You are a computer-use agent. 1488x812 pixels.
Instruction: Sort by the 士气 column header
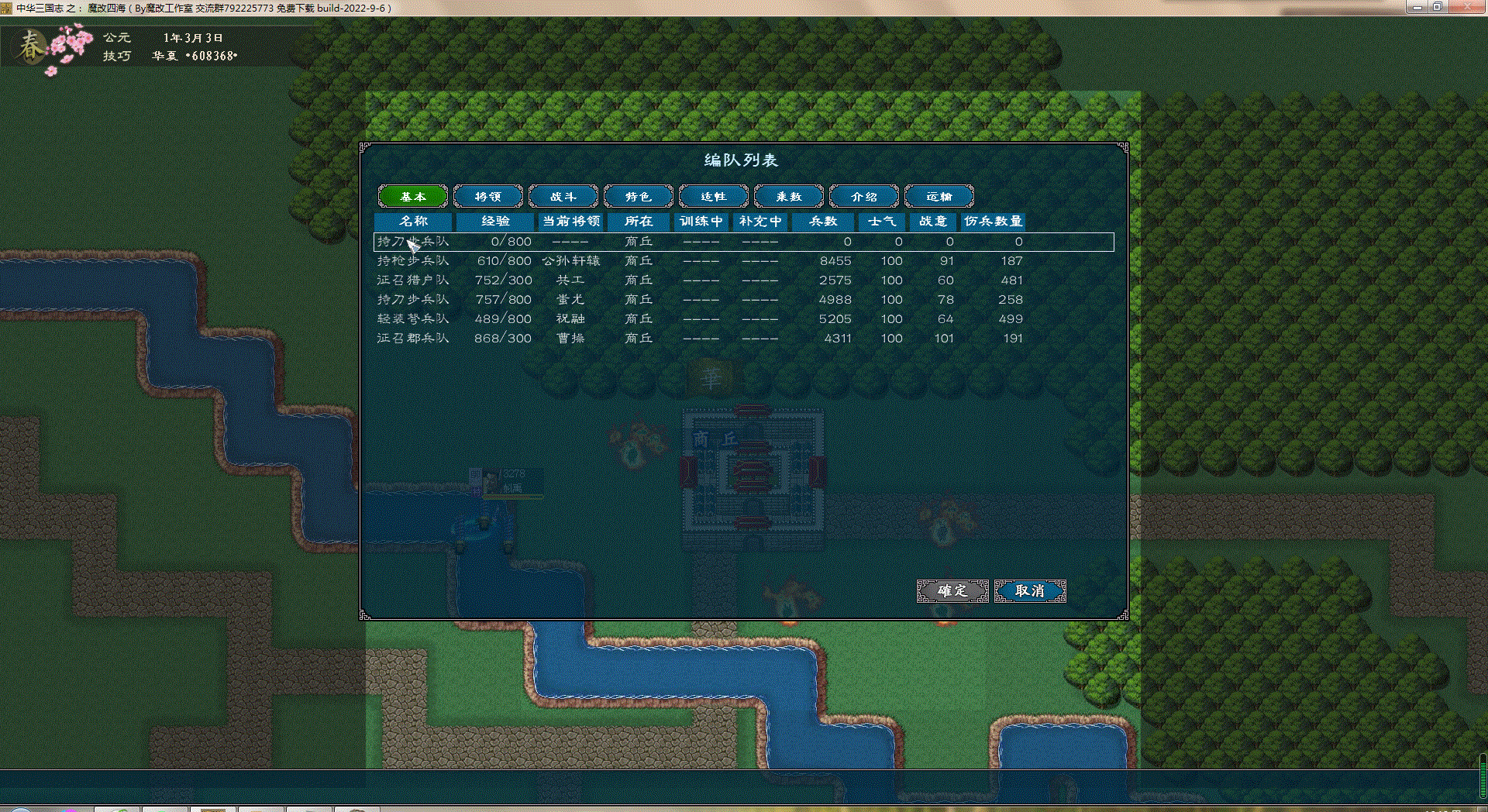(x=882, y=222)
